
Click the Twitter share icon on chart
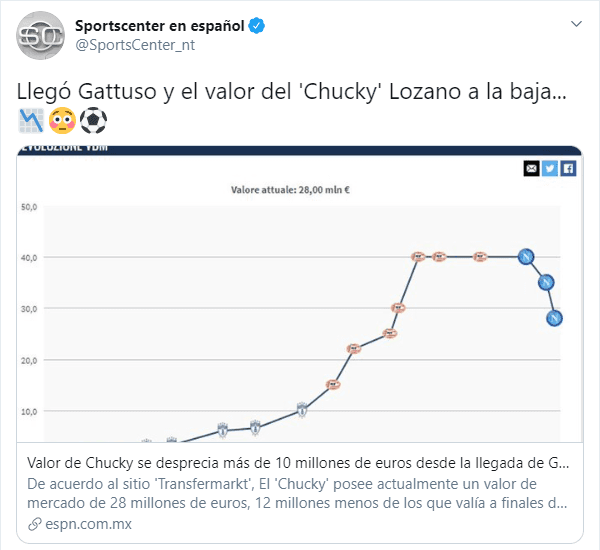tap(549, 168)
